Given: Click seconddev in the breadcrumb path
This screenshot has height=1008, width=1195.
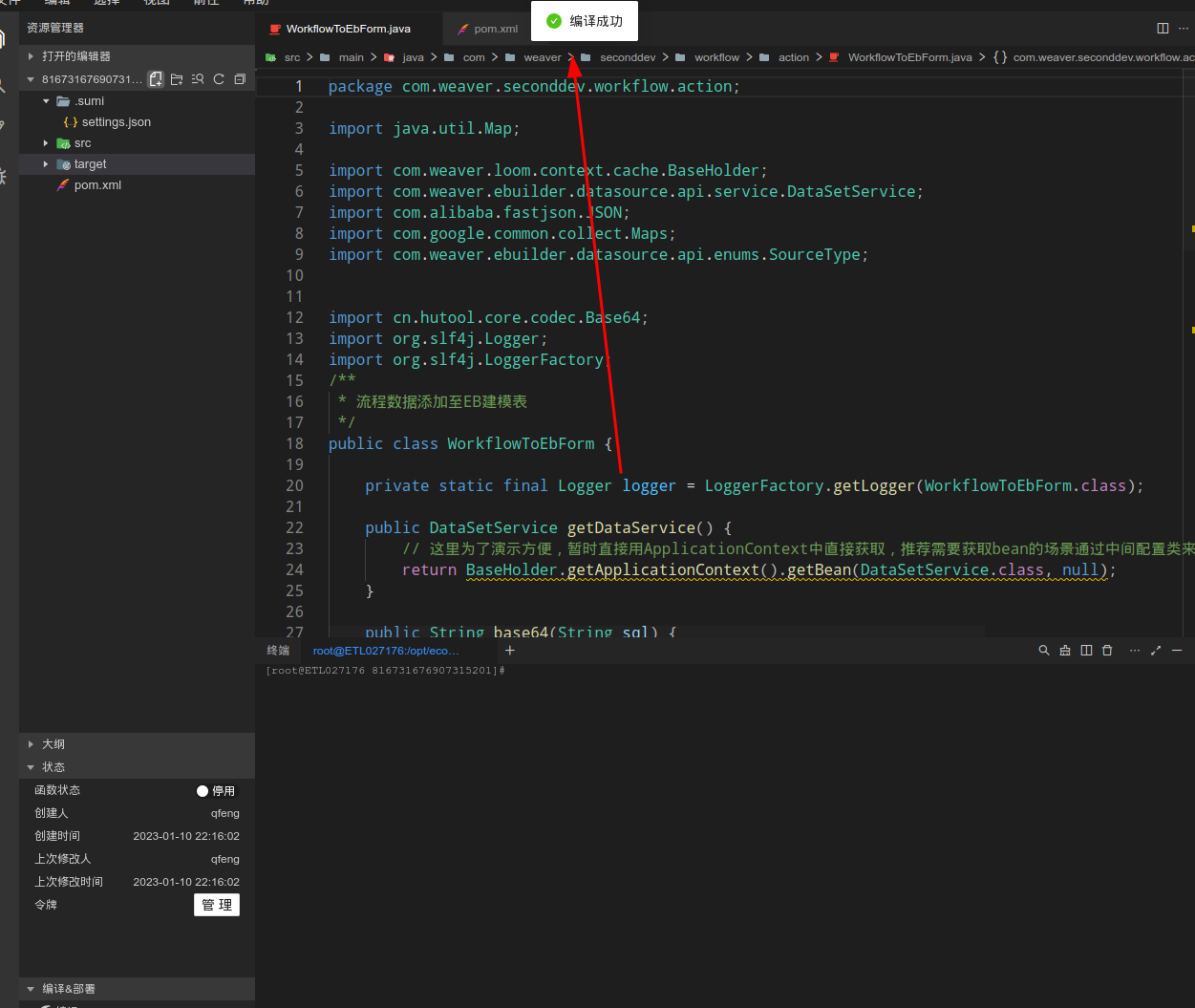Looking at the screenshot, I should click(628, 57).
